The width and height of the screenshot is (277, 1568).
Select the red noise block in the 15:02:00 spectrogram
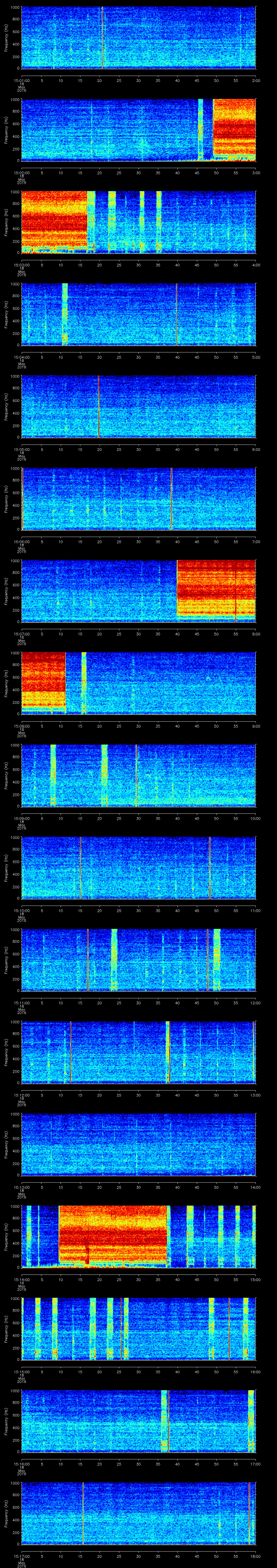pyautogui.click(x=234, y=128)
